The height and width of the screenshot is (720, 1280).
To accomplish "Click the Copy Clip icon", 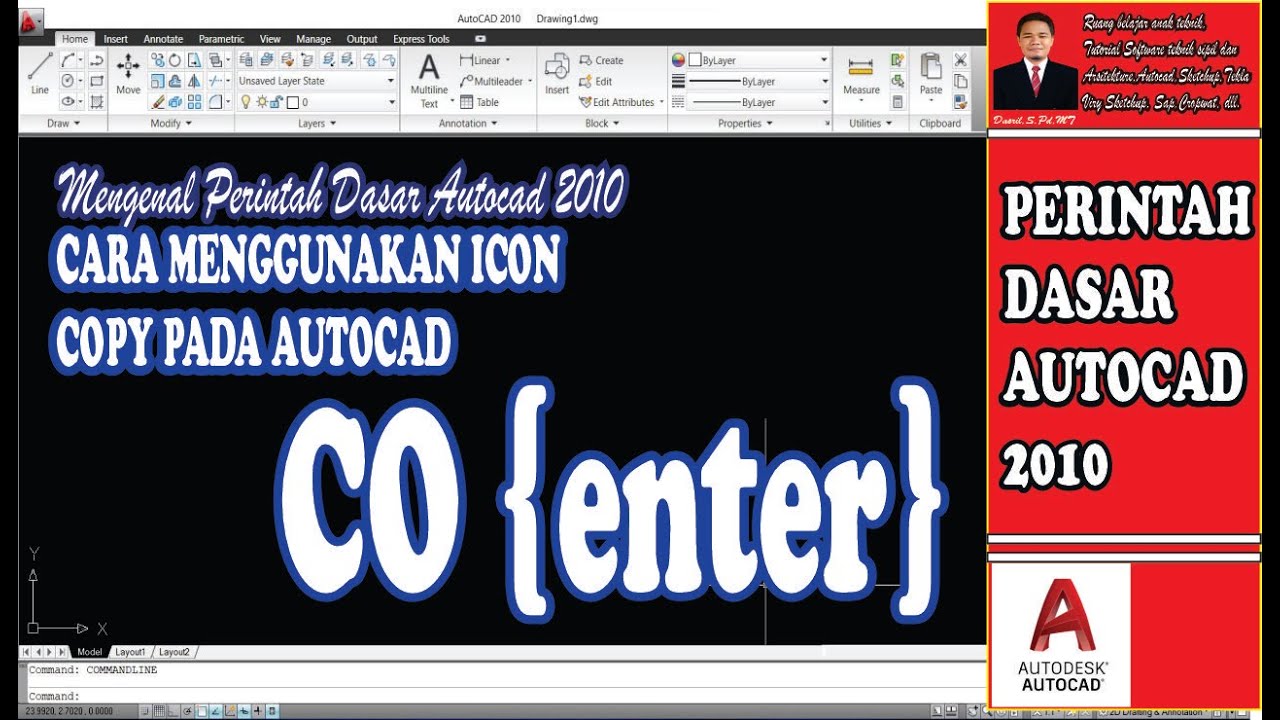I will click(960, 81).
